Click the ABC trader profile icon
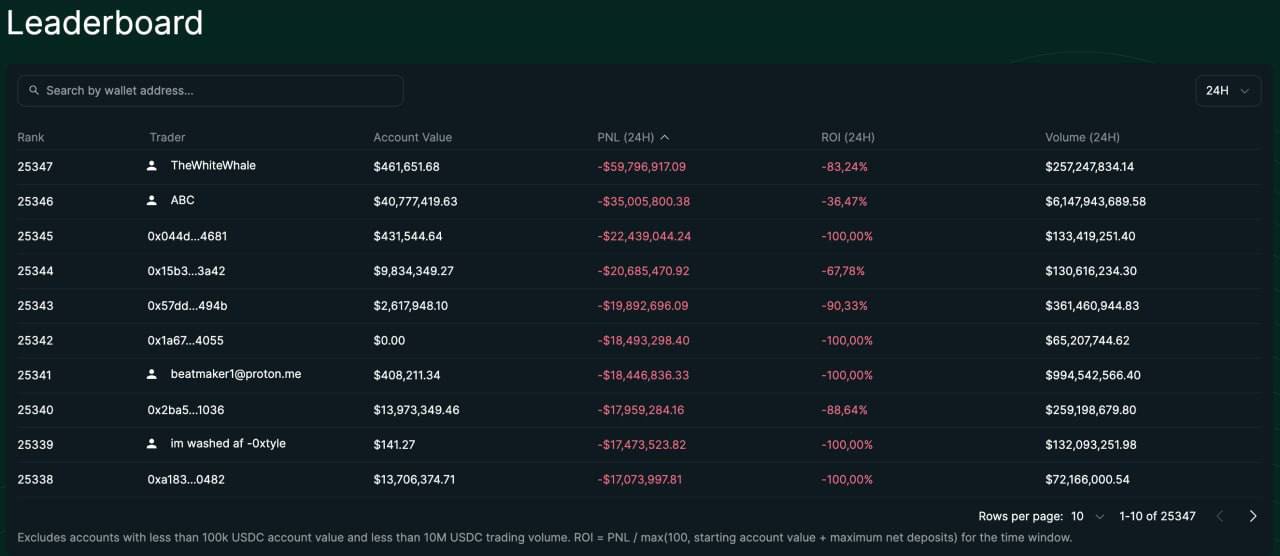The width and height of the screenshot is (1280, 556). pyautogui.click(x=152, y=201)
